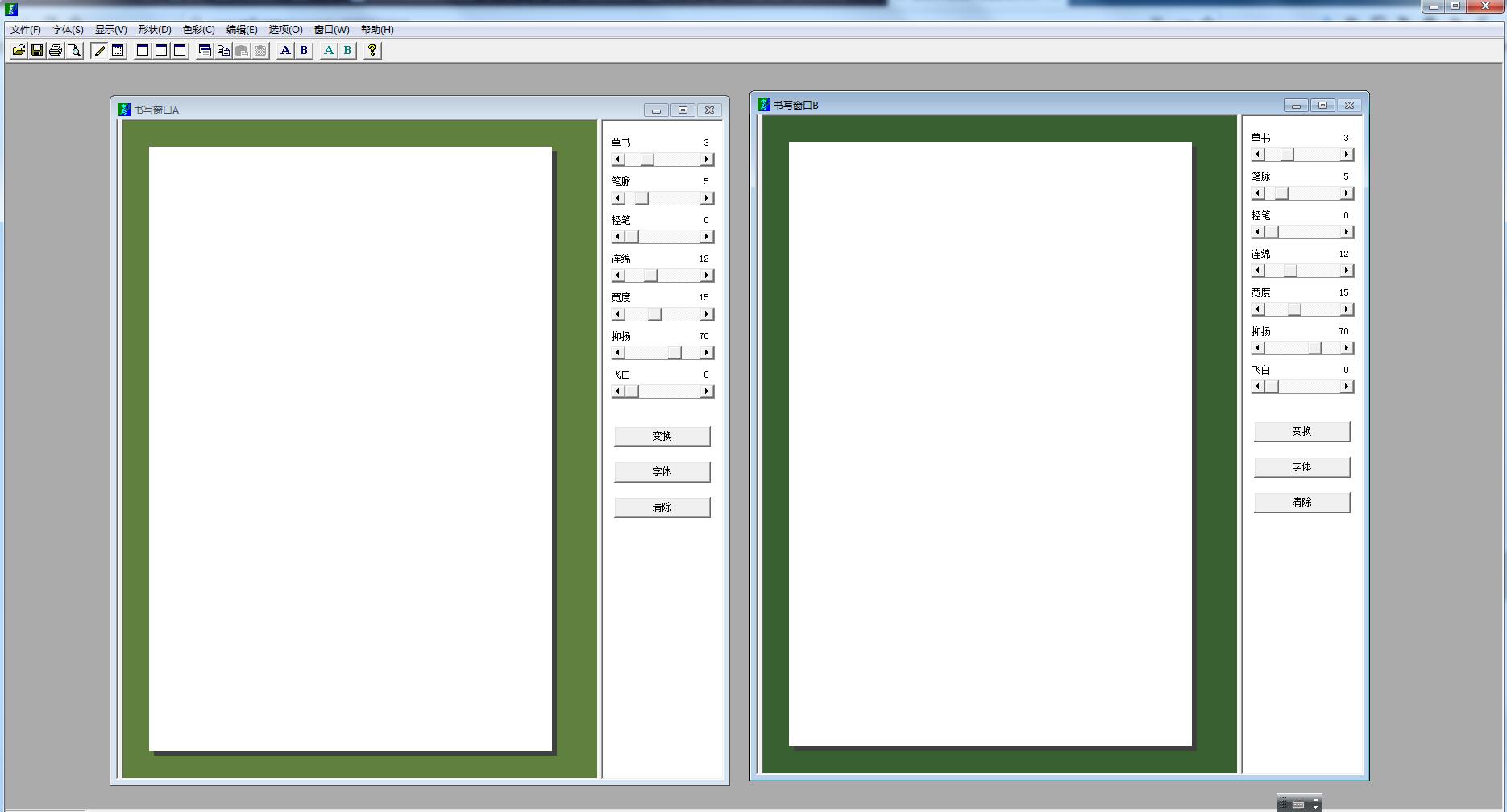Viewport: 1507px width, 812px height.
Task: Save using the floppy disk icon
Action: click(x=37, y=51)
